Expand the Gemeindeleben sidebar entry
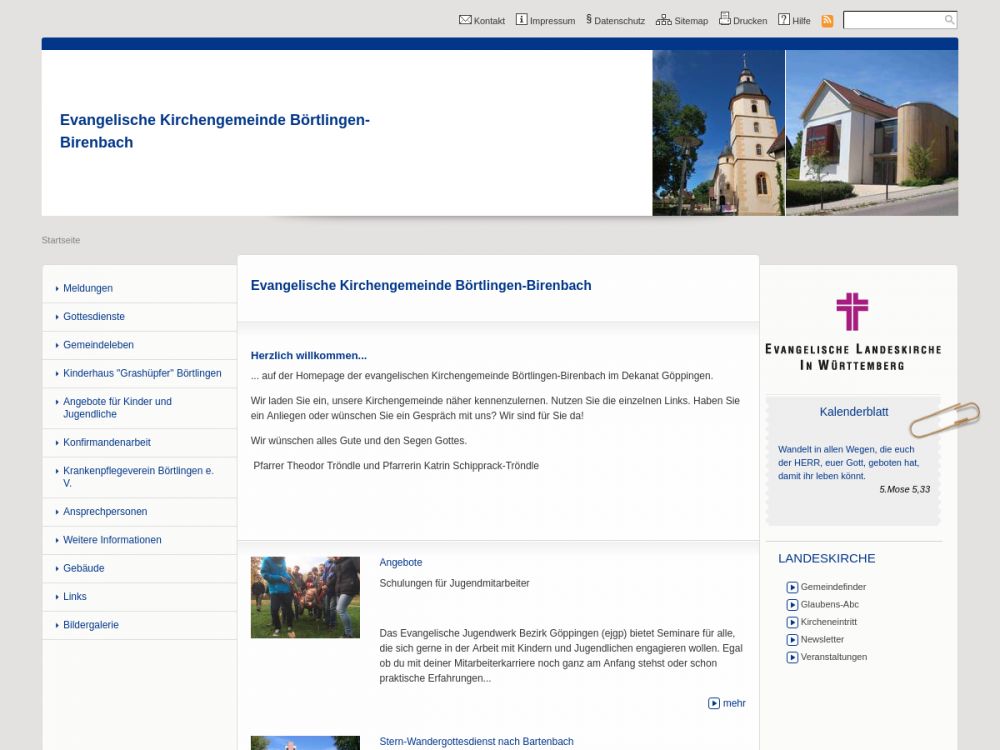Viewport: 1000px width, 750px height. (x=98, y=345)
